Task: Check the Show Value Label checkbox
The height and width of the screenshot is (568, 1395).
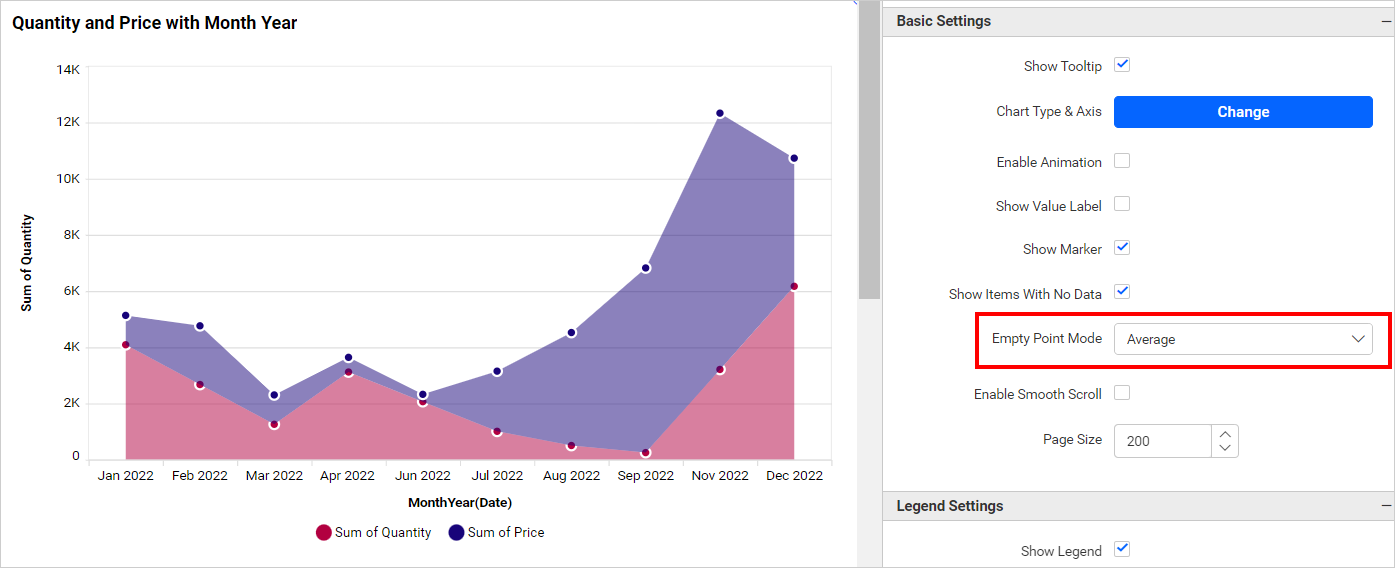Action: [1122, 204]
